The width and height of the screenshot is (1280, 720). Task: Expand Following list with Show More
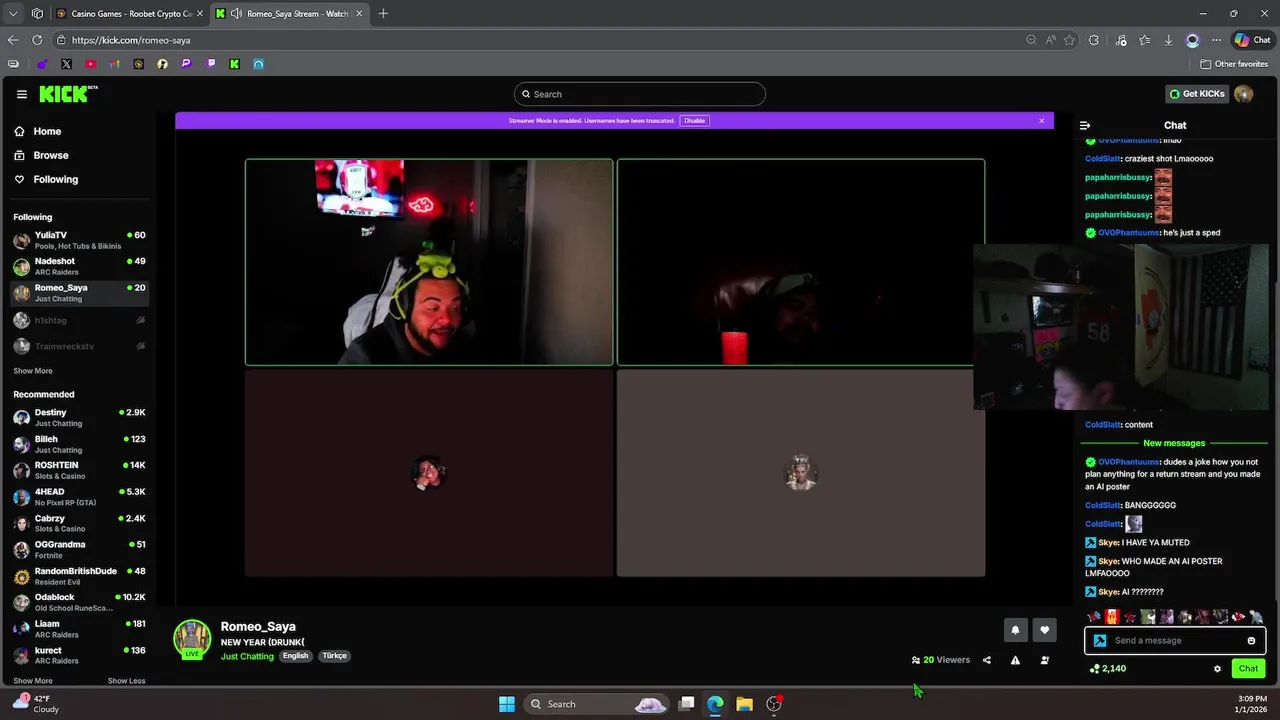pyautogui.click(x=33, y=371)
